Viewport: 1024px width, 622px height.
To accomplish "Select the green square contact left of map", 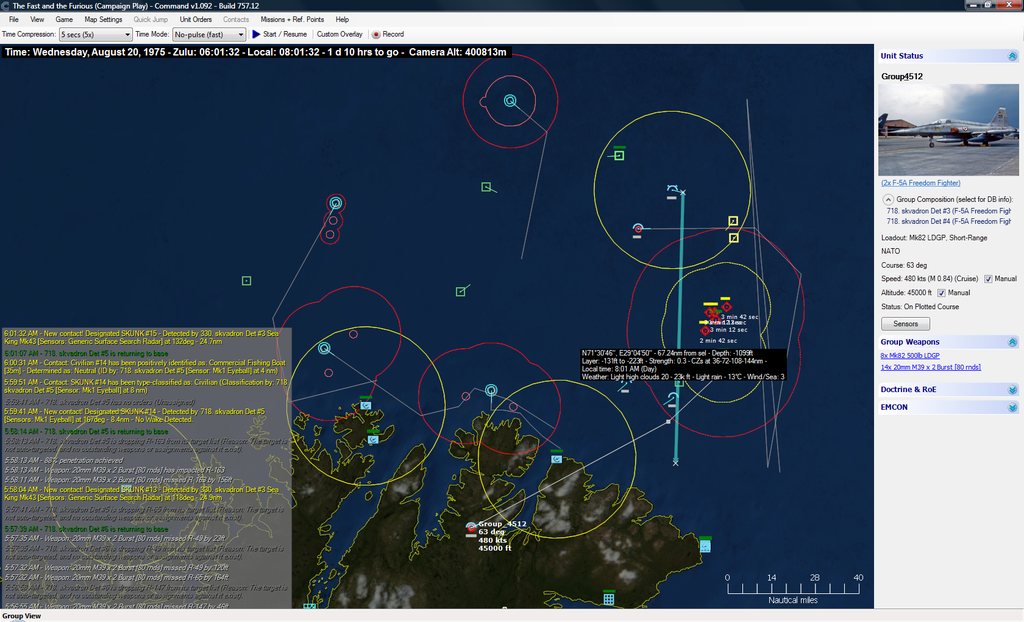I will point(246,281).
